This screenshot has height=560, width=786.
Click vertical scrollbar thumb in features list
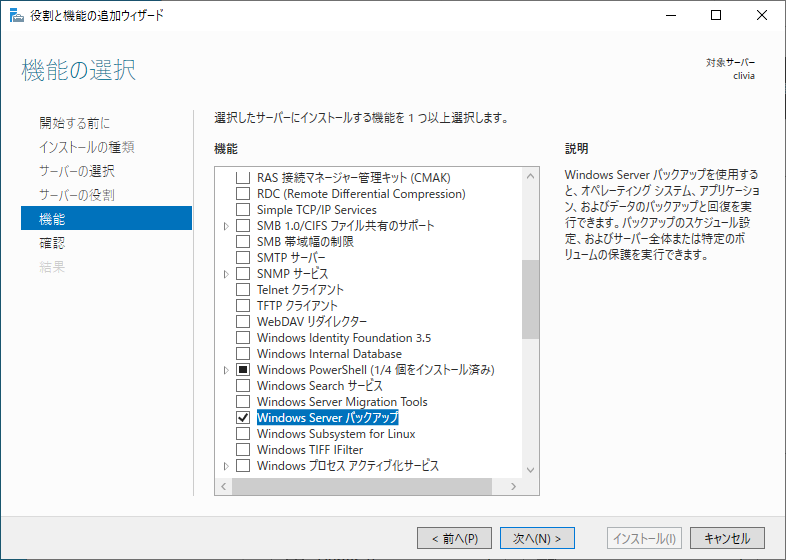530,299
